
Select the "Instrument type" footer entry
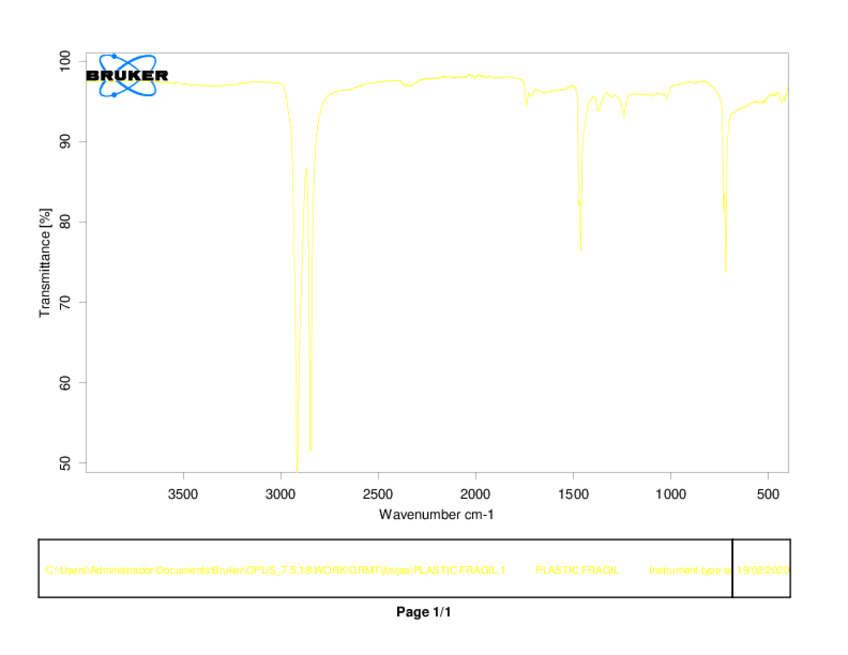pos(690,570)
